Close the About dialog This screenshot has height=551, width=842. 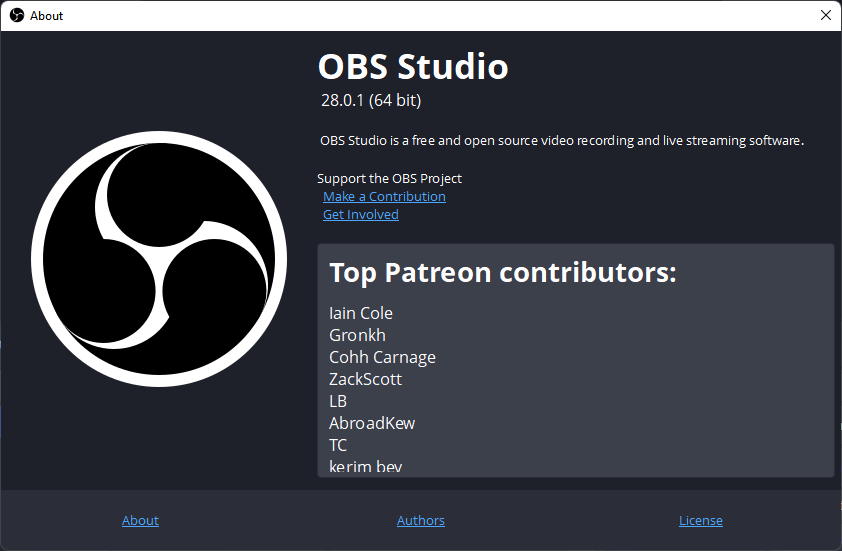tap(826, 15)
